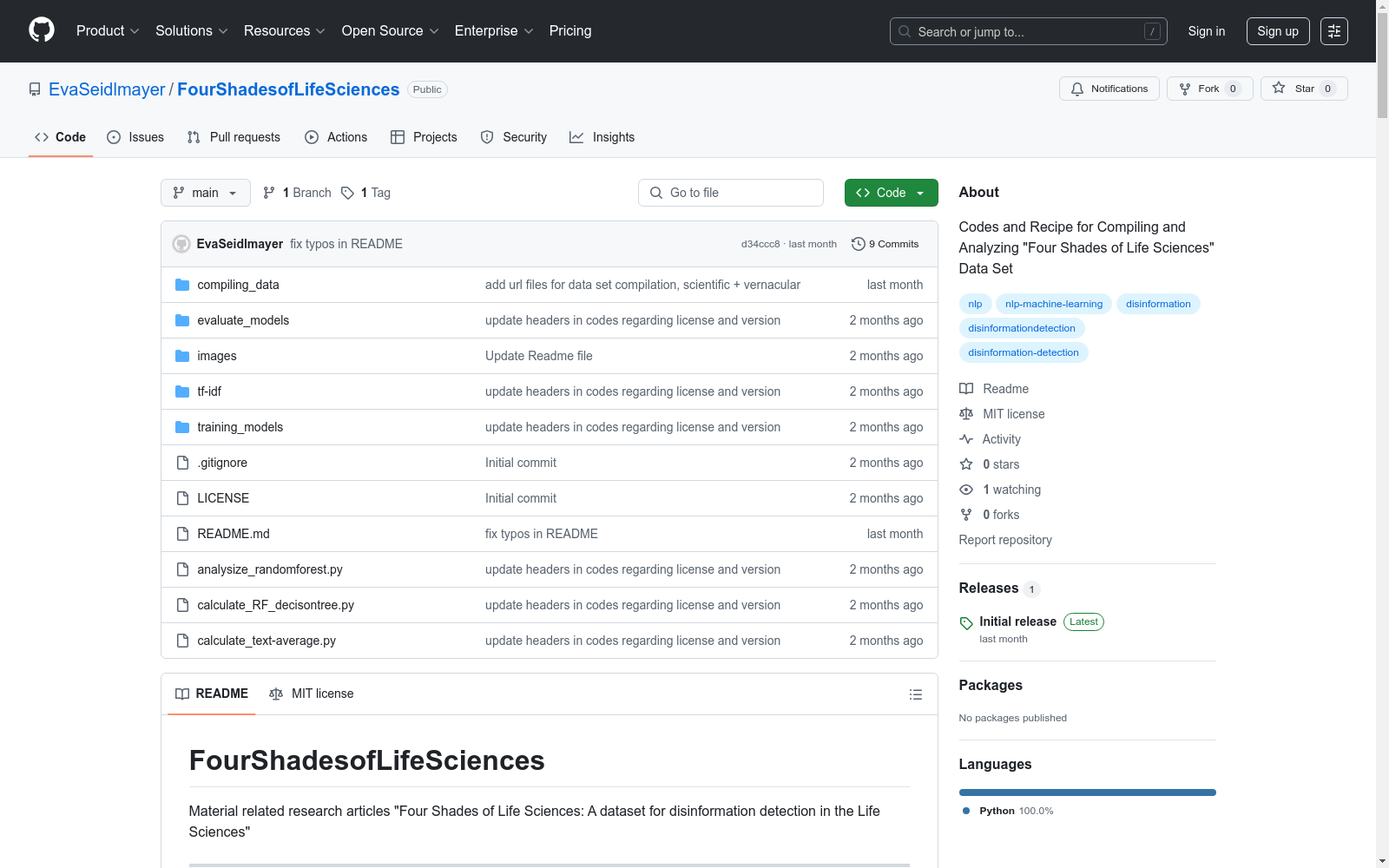The width and height of the screenshot is (1389, 868).
Task: Open MIT license link in About sidebar
Action: (x=1002, y=414)
